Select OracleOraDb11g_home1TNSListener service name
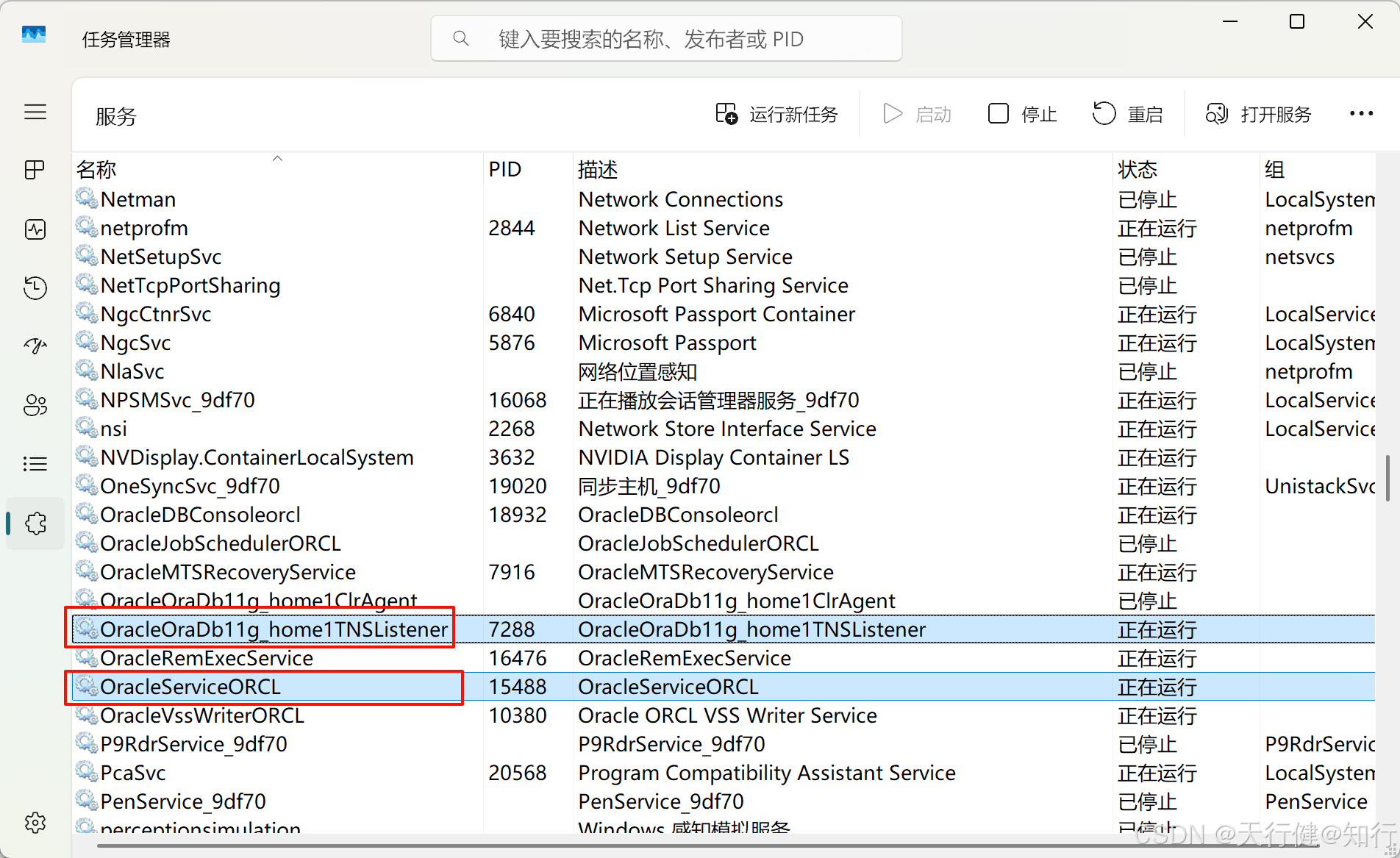The width and height of the screenshot is (1400, 858). (x=274, y=629)
